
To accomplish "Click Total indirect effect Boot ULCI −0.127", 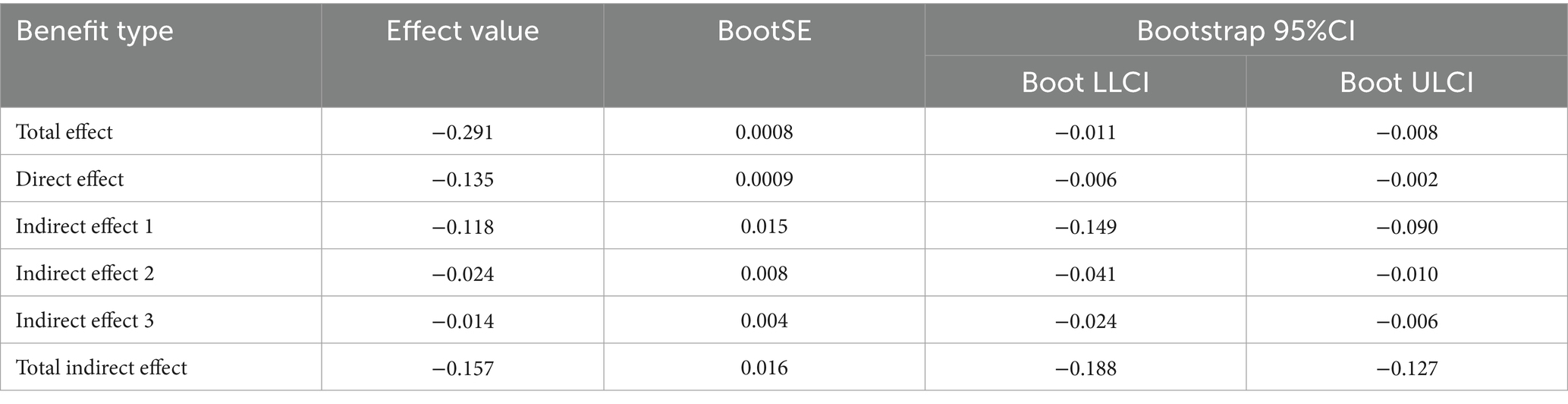I will point(1407,368).
